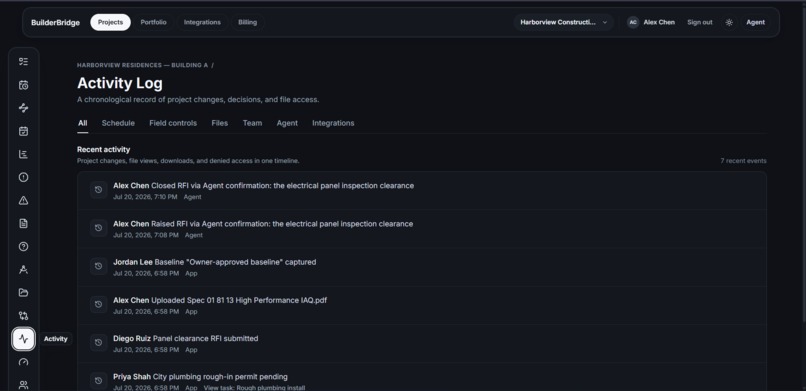Open the team people sidebar icon
Screen dimensions: 806x391
23,385
